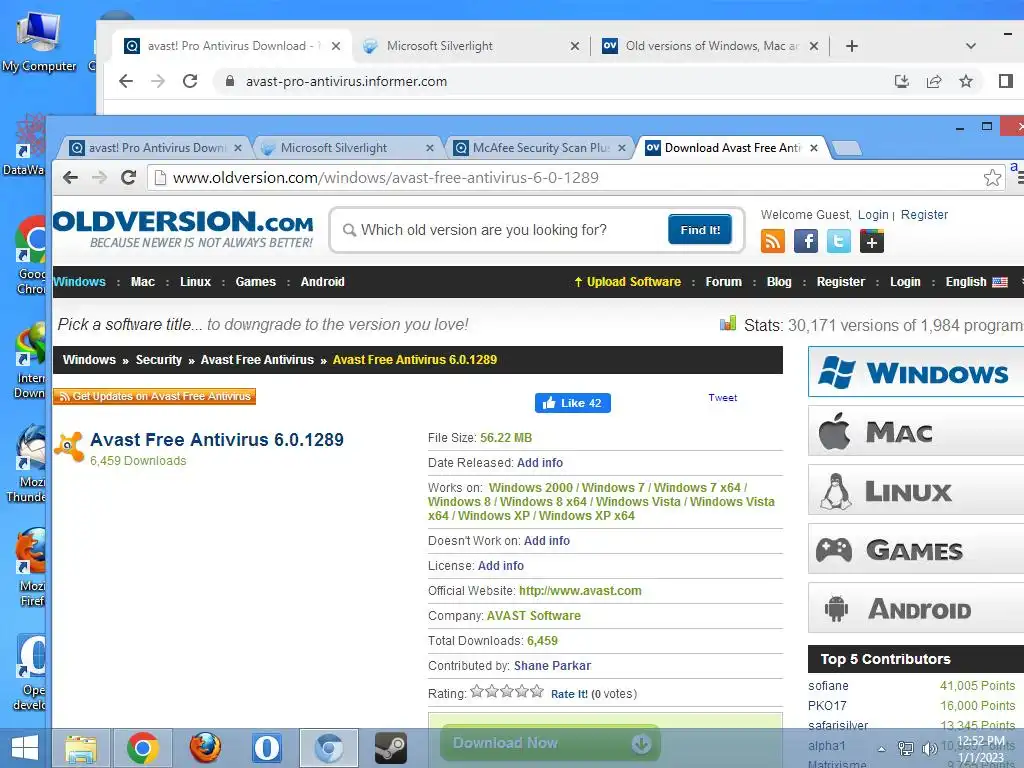Click Rate It! link

point(569,694)
